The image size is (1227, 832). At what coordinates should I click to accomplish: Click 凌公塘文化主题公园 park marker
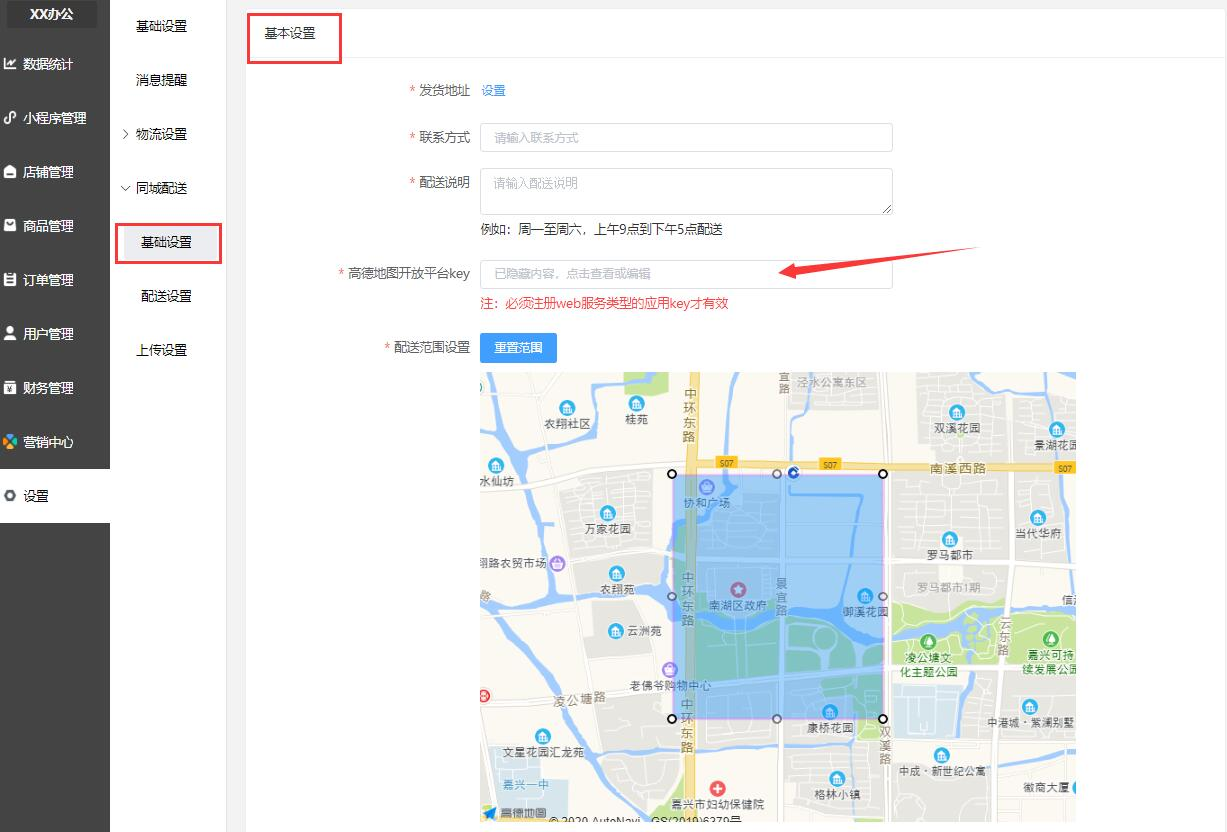(x=929, y=641)
